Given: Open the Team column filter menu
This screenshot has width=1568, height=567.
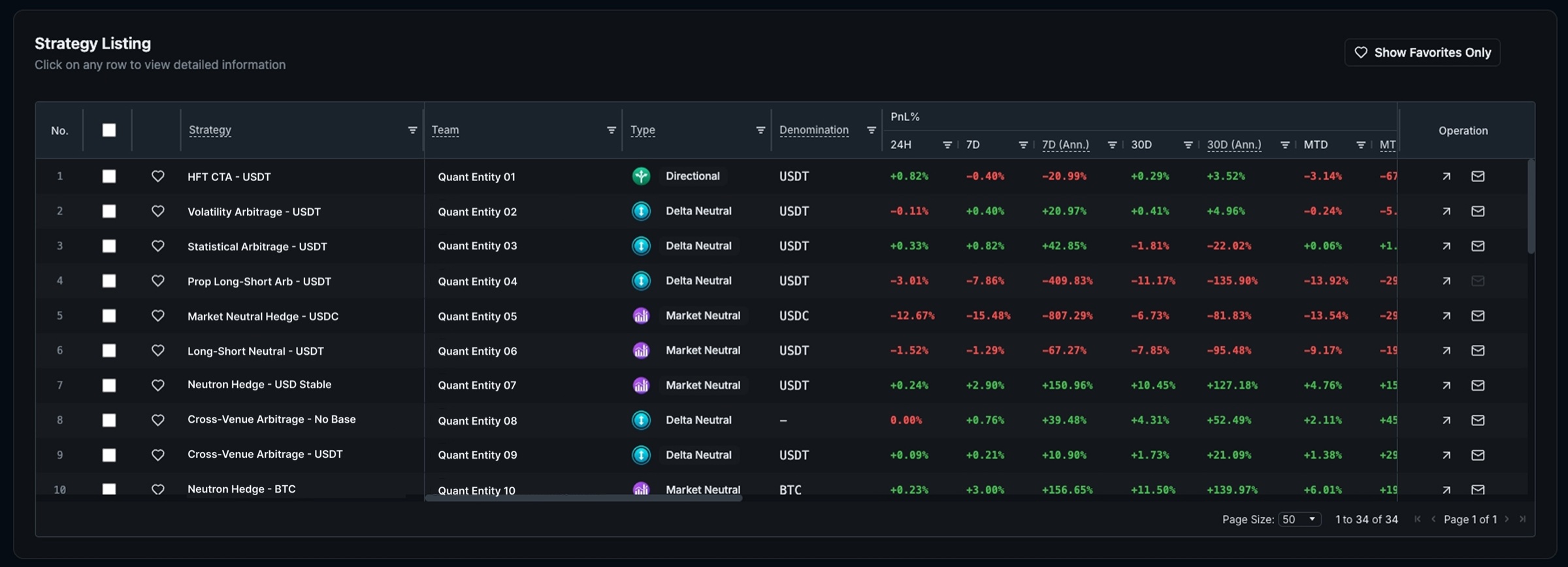Looking at the screenshot, I should tap(612, 130).
